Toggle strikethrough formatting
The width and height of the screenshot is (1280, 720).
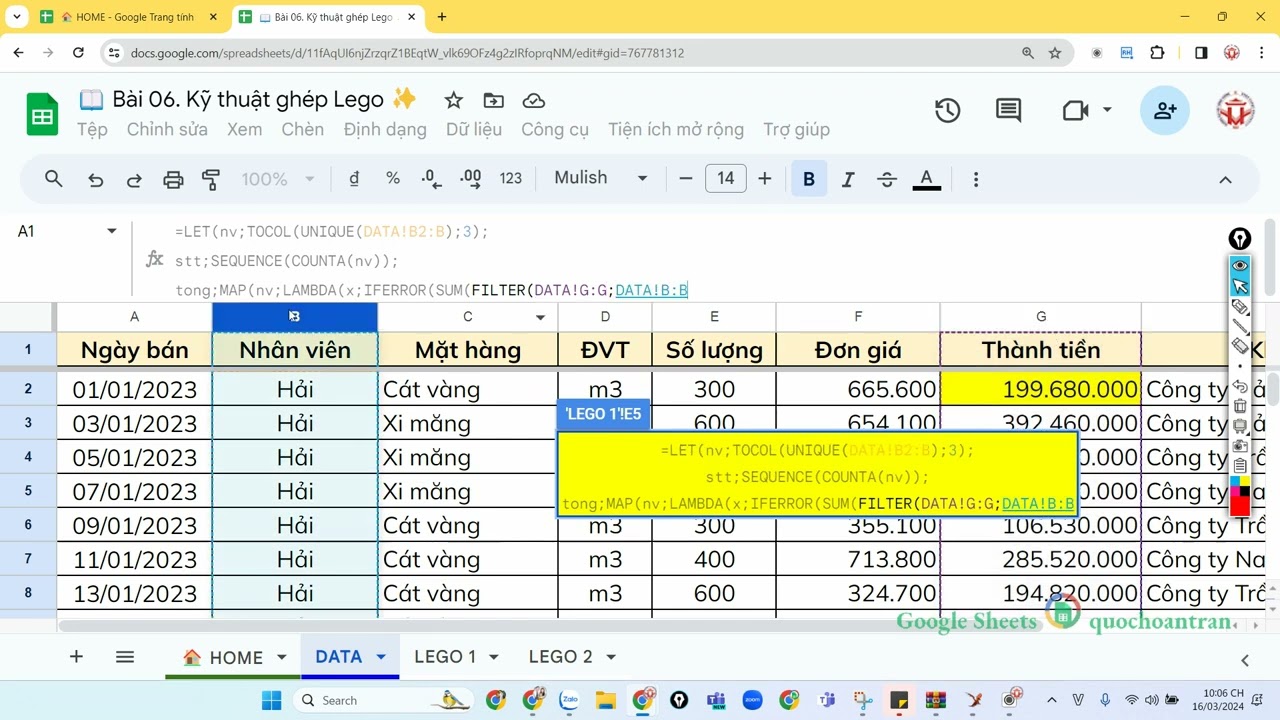coord(887,179)
